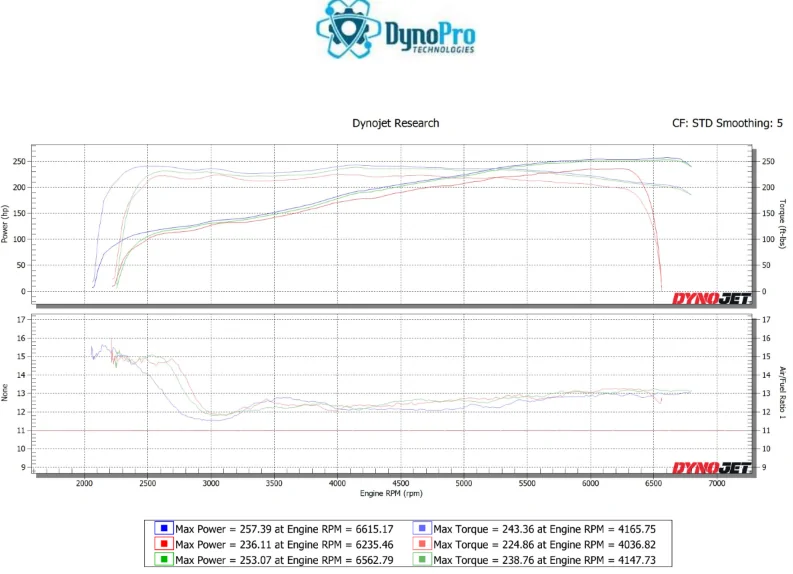Viewport: 793px width, 574px height.
Task: Click the Dynojet logo in the air/fuel chart
Action: tap(711, 468)
